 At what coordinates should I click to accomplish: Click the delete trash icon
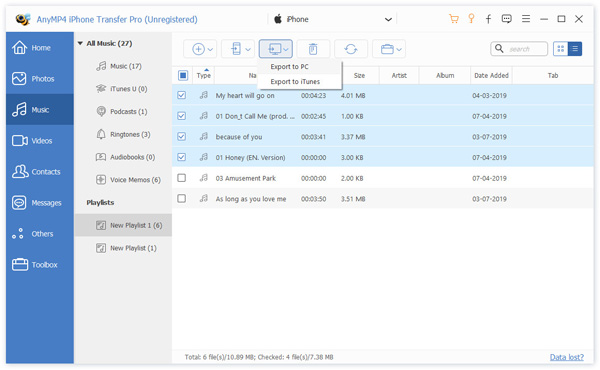(313, 49)
